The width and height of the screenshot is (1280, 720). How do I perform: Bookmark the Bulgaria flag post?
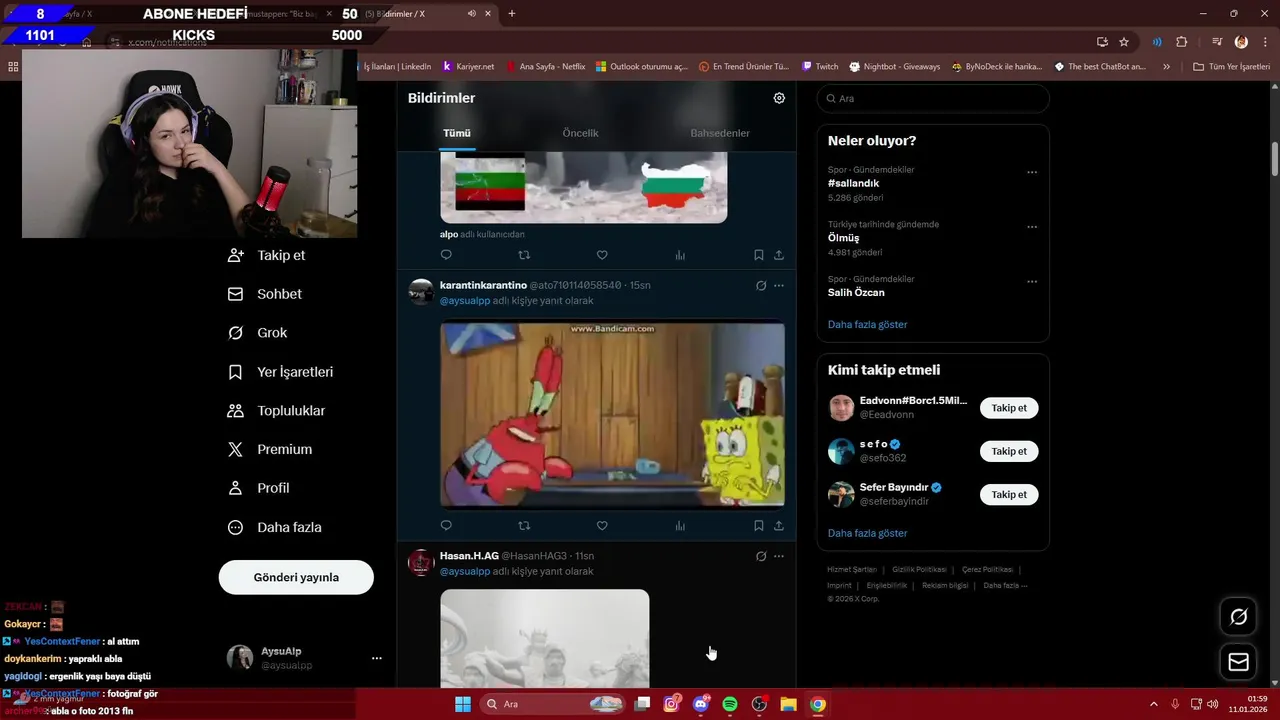pyautogui.click(x=759, y=255)
